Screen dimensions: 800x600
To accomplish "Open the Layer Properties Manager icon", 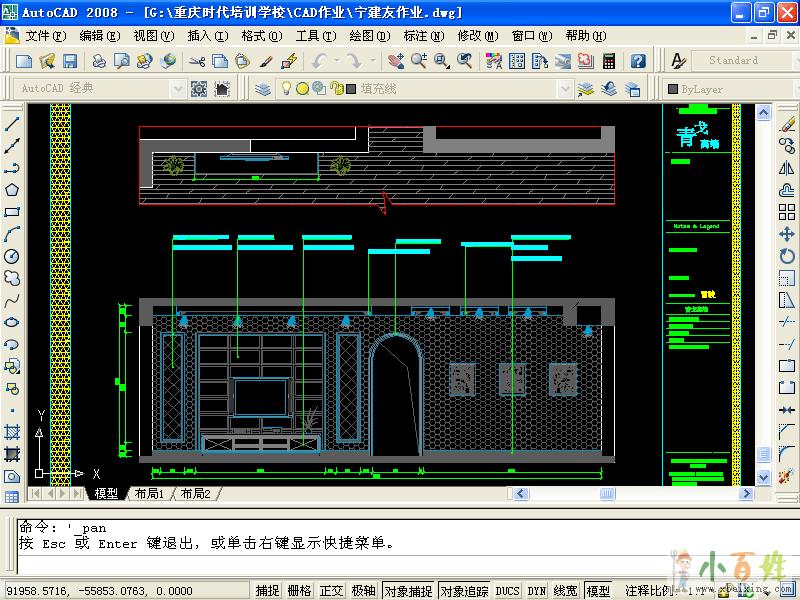I will (x=262, y=89).
